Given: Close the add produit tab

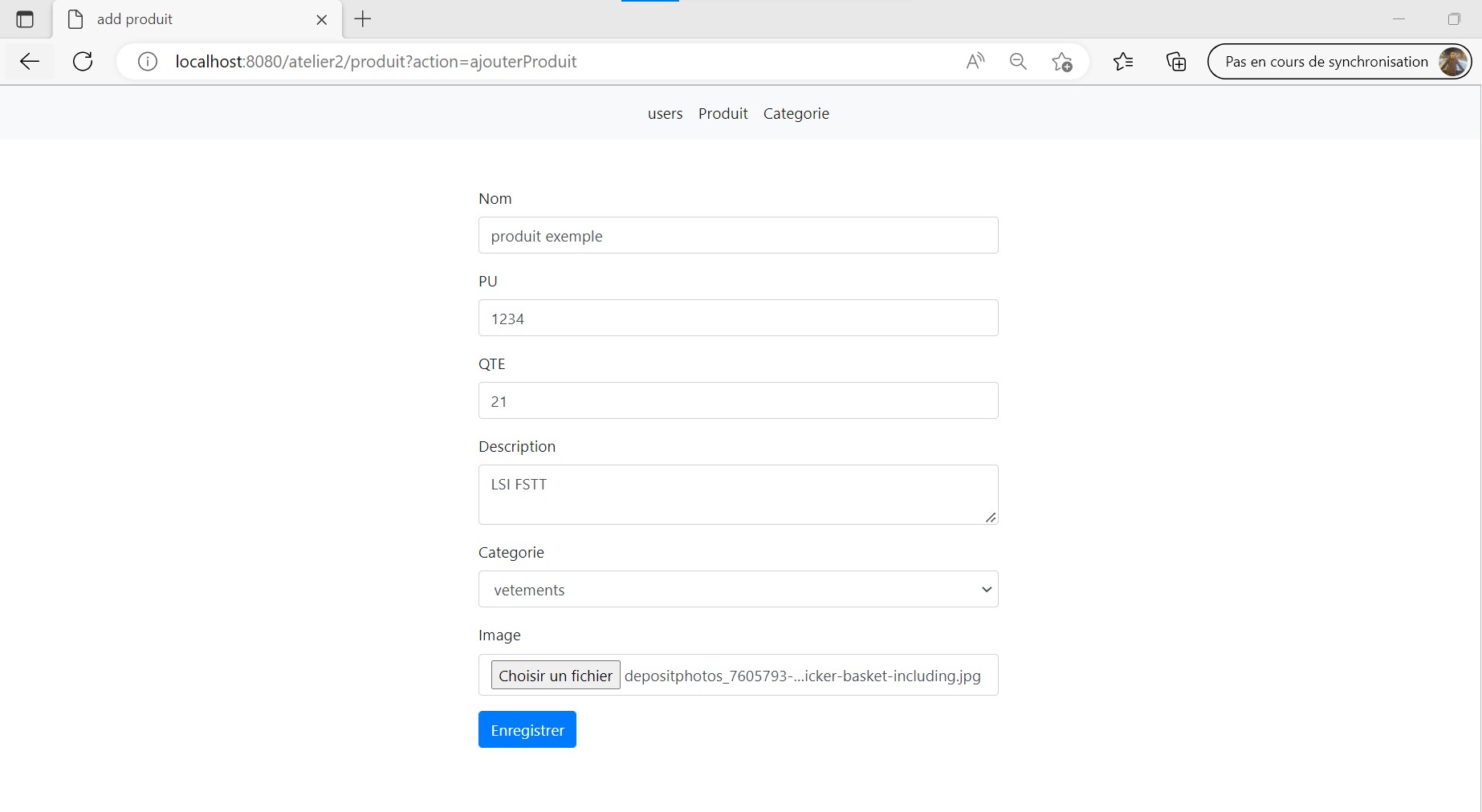Looking at the screenshot, I should (x=321, y=19).
